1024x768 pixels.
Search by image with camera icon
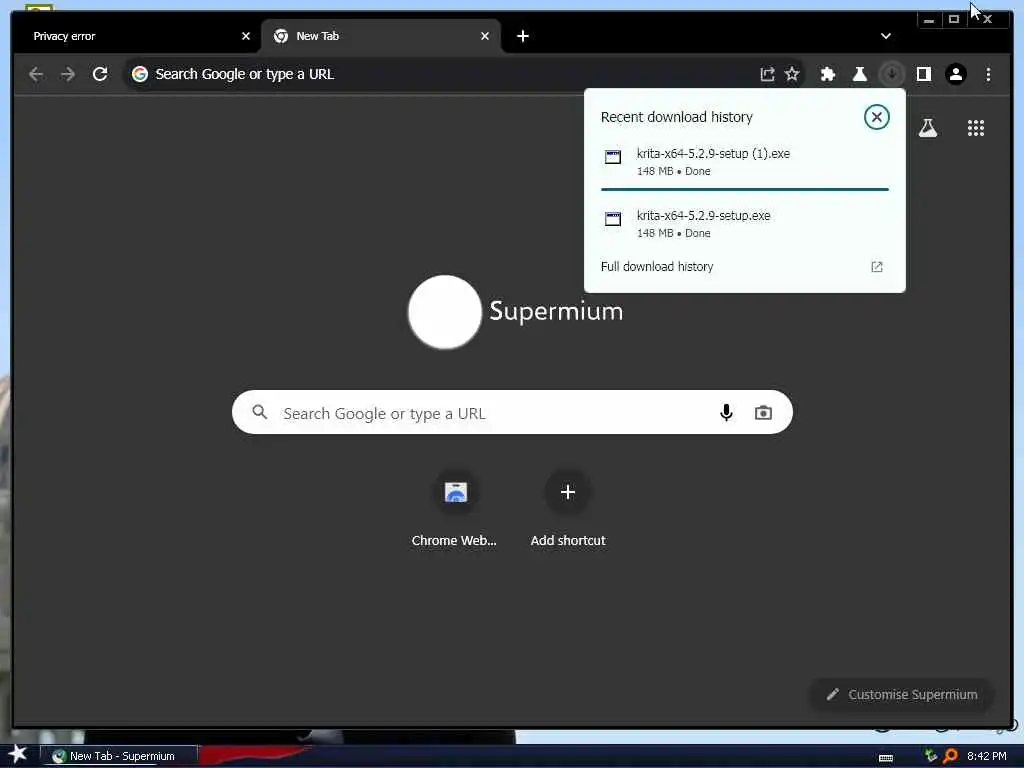coord(763,413)
